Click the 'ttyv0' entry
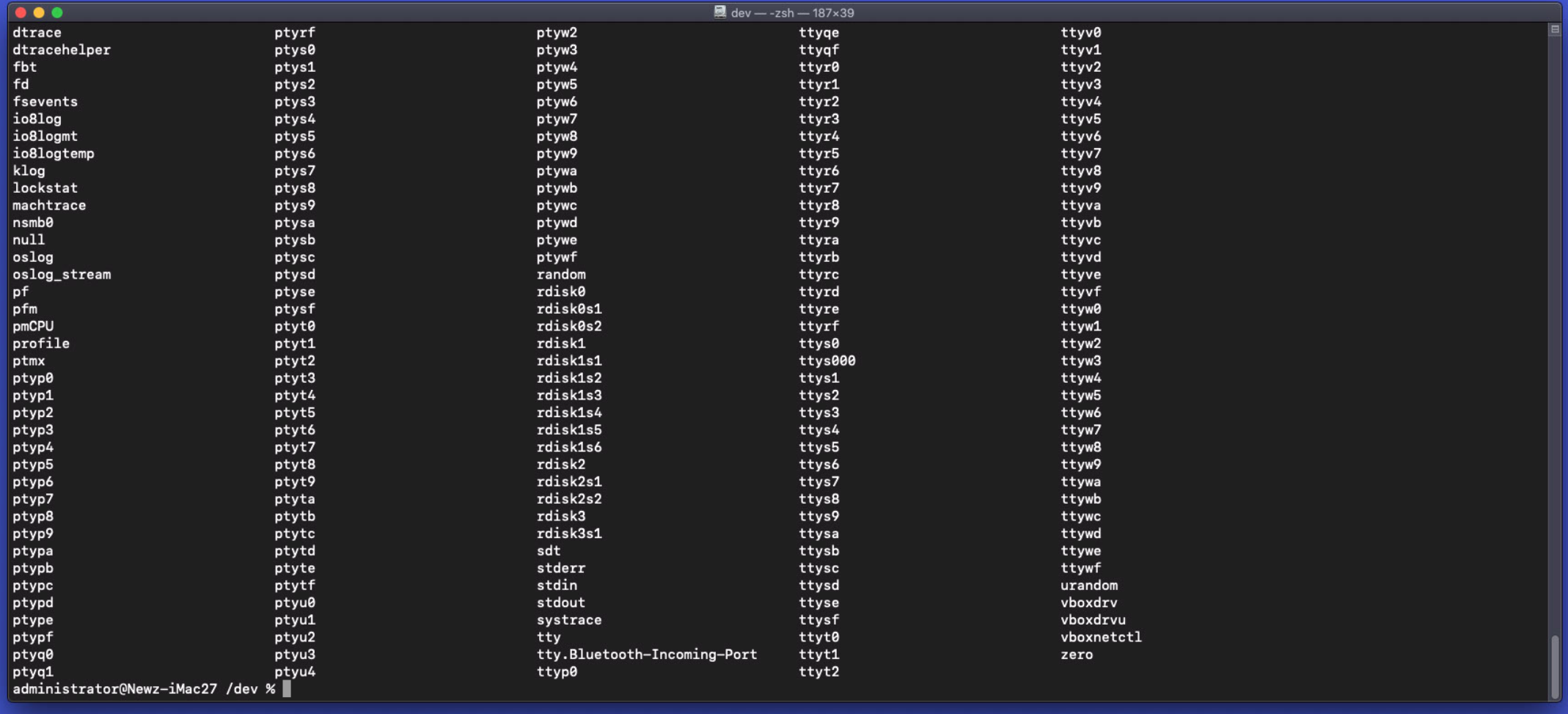 1081,32
